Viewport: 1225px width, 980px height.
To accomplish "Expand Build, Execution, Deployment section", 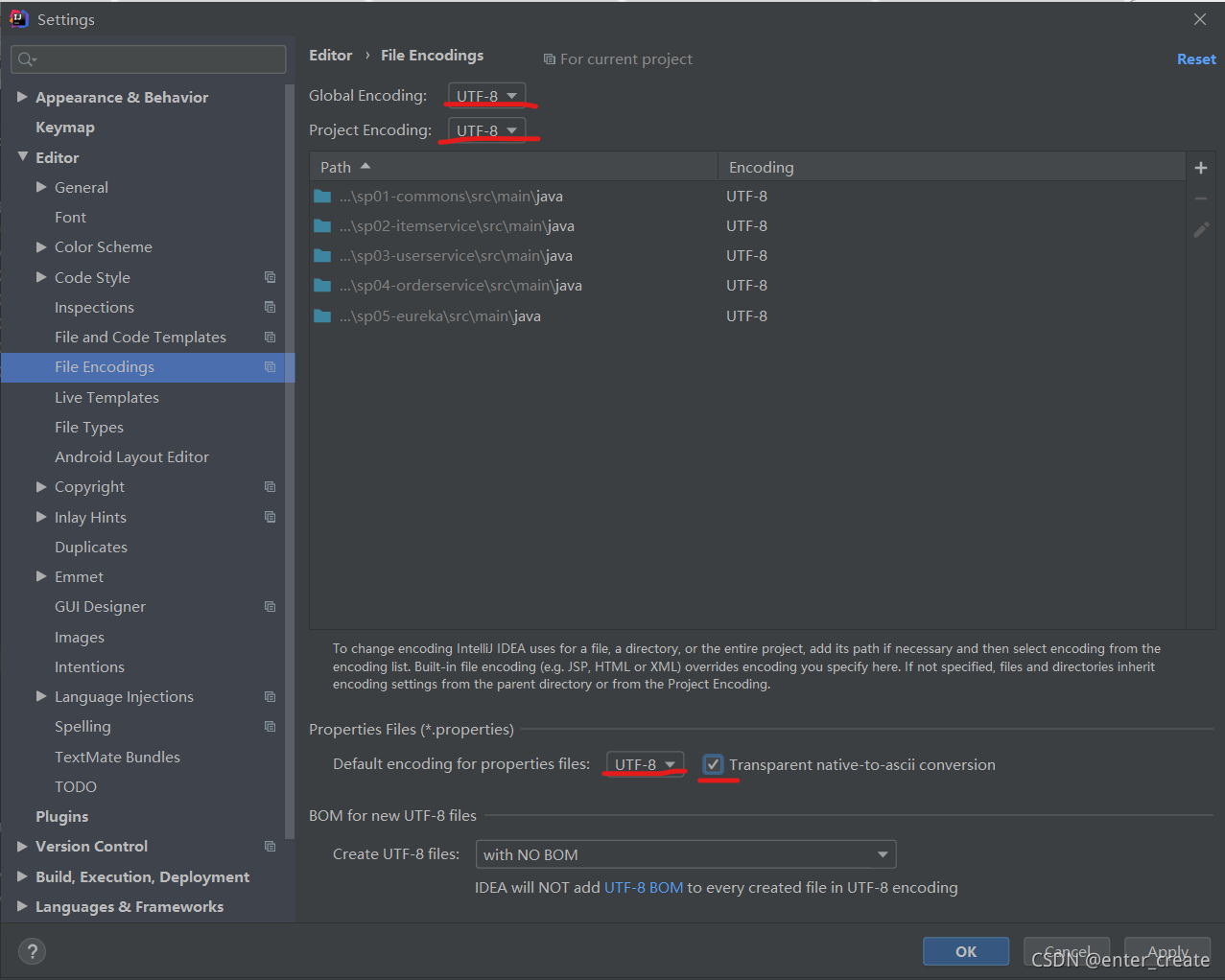I will point(22,876).
